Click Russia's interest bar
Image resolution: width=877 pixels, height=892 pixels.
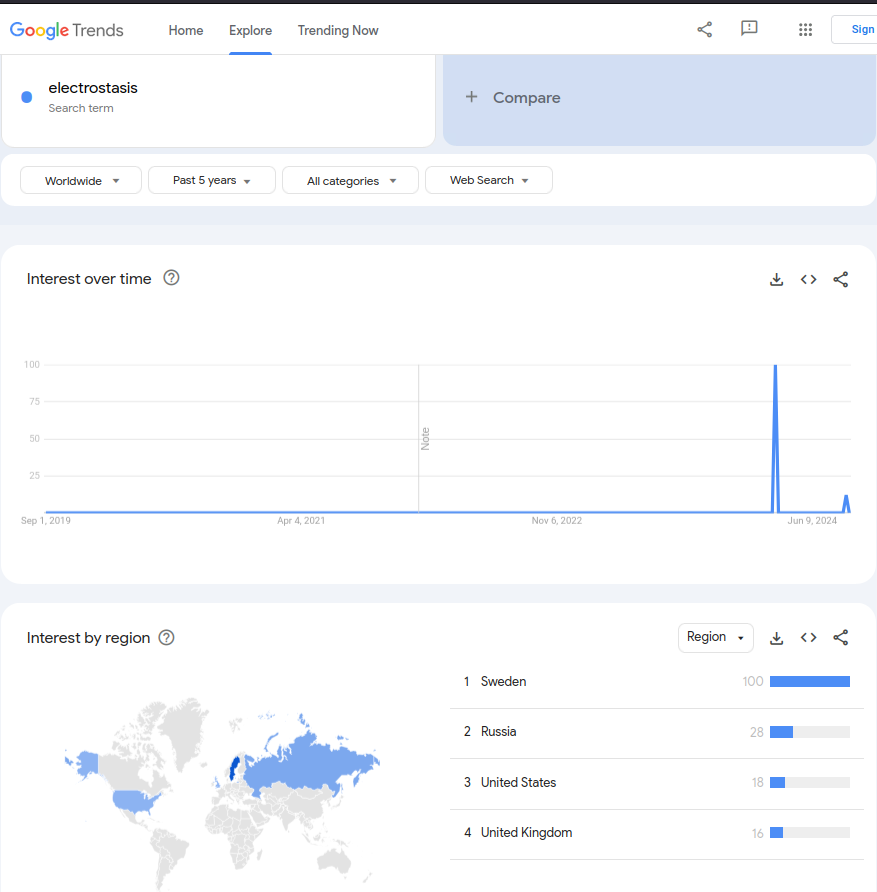pyautogui.click(x=810, y=732)
